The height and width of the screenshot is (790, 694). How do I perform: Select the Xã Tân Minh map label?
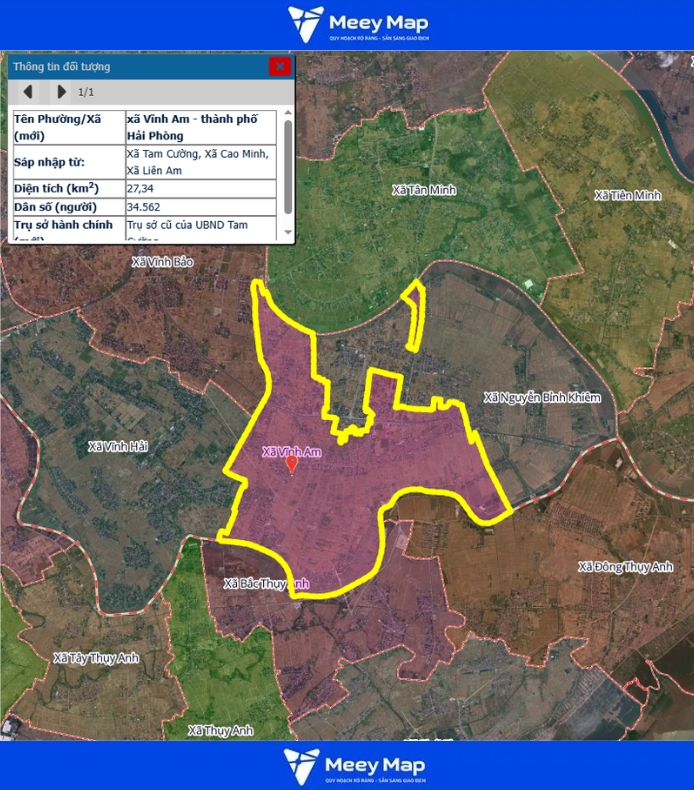point(424,189)
